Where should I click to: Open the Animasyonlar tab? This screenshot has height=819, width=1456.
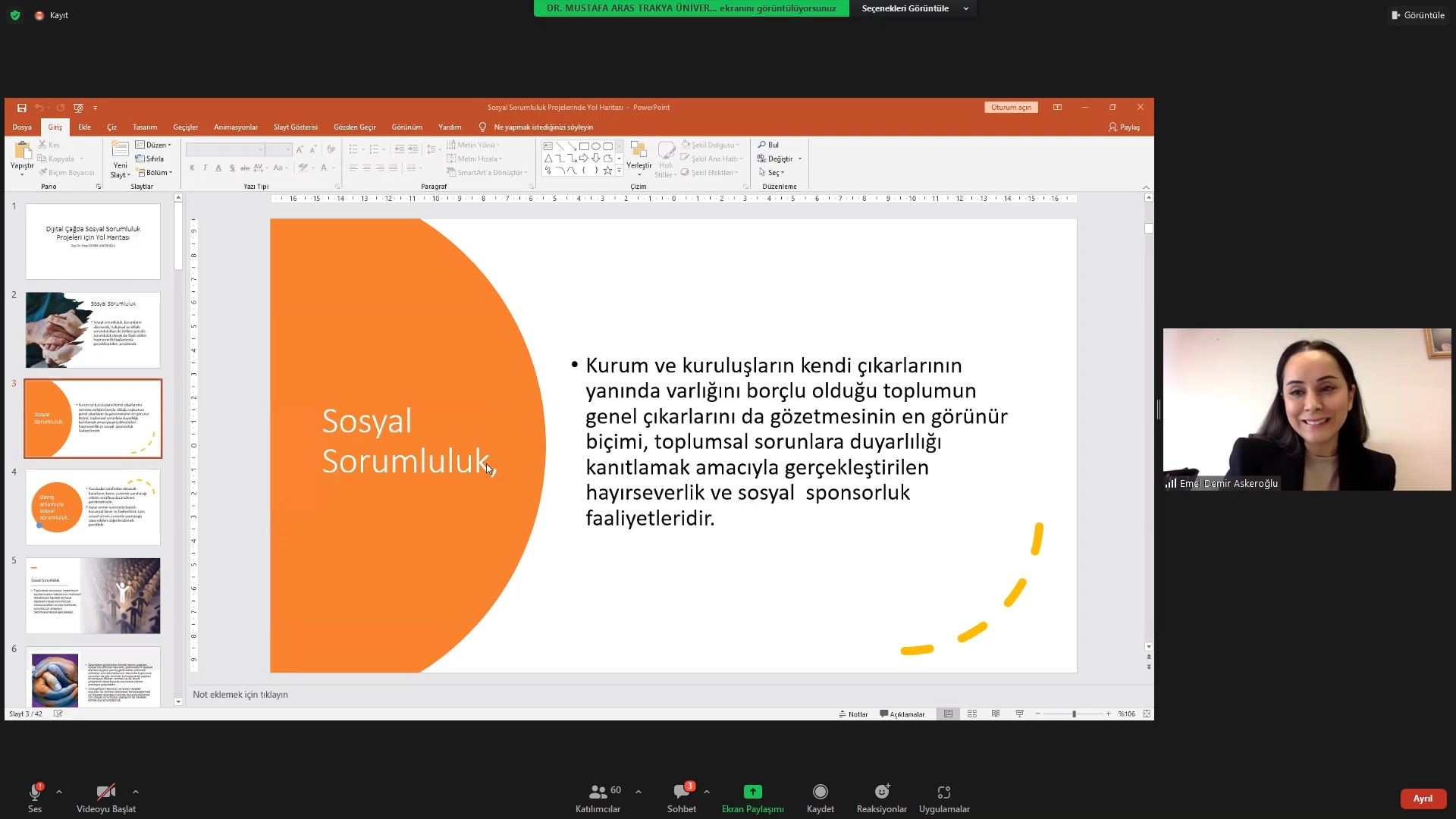(x=236, y=127)
